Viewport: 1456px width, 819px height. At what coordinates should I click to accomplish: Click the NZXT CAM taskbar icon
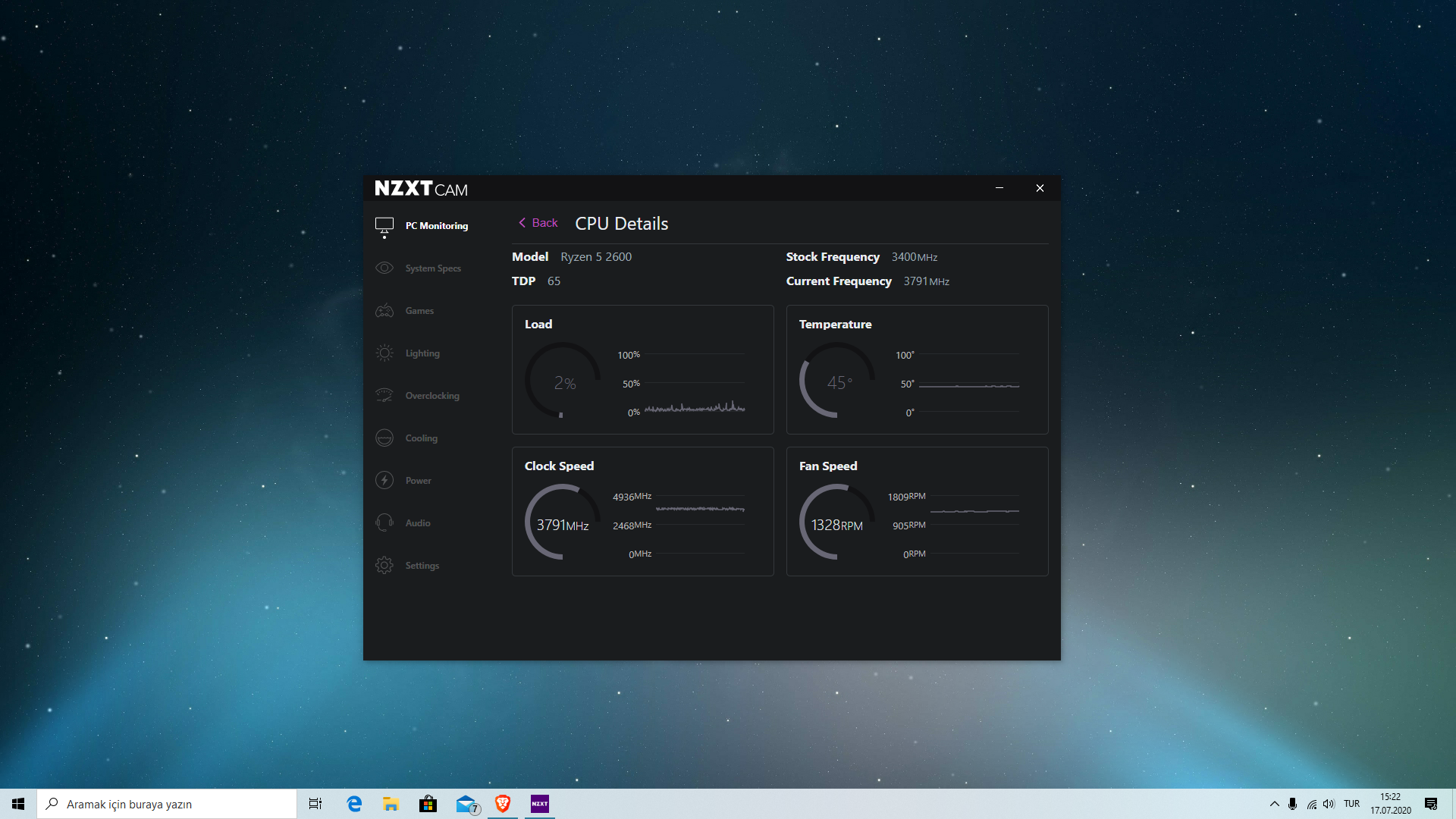click(540, 804)
